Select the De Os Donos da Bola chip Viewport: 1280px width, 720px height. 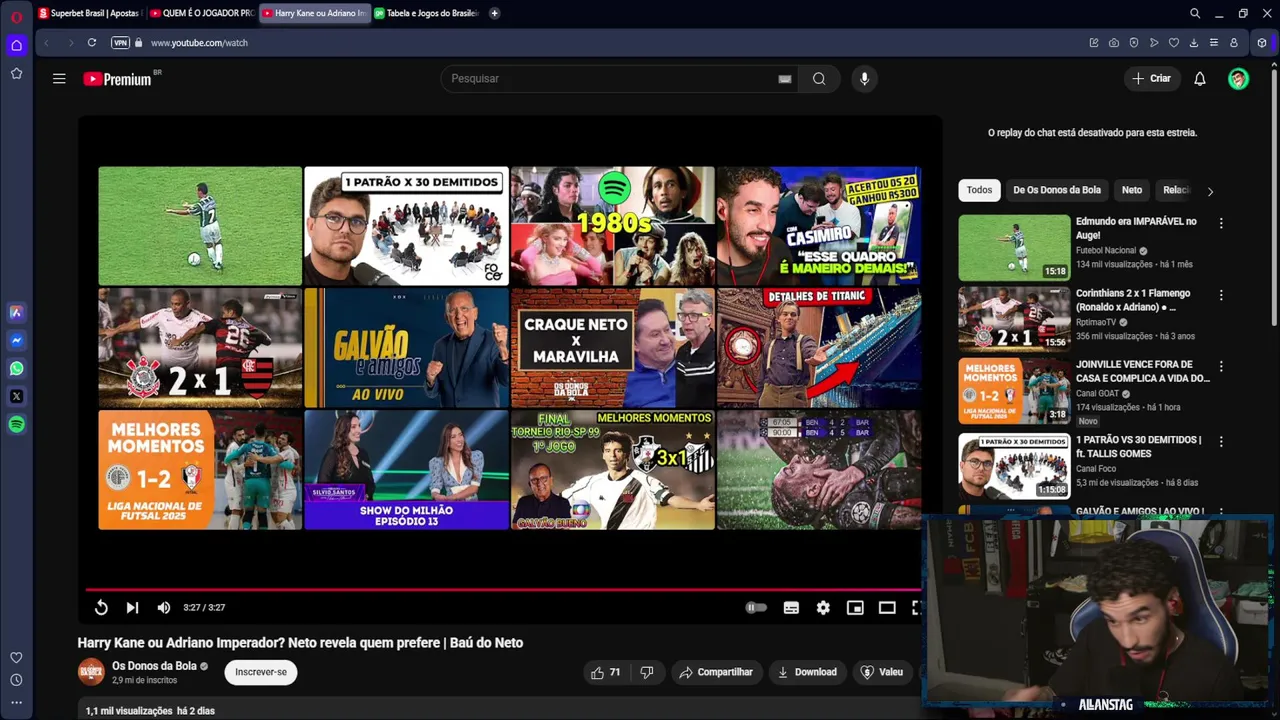(x=1057, y=190)
